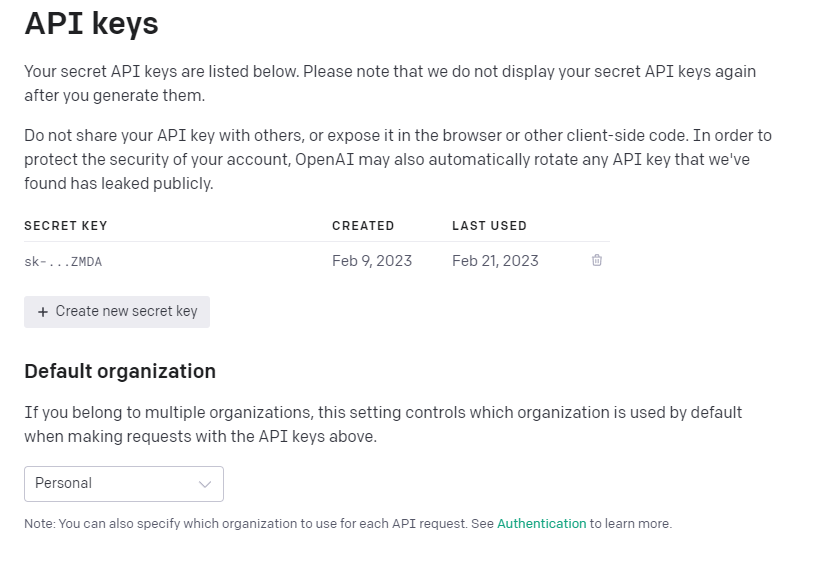This screenshot has height=561, width=813.
Task: Click the LAST USED column header
Action: pyautogui.click(x=489, y=226)
